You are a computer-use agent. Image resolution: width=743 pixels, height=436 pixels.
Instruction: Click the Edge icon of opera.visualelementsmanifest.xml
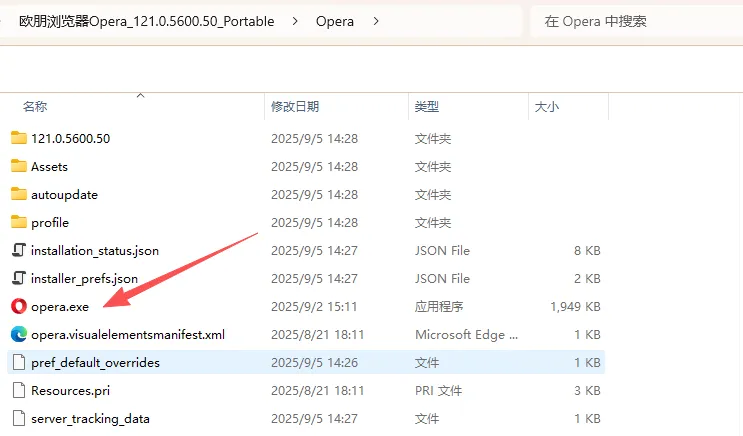18,334
